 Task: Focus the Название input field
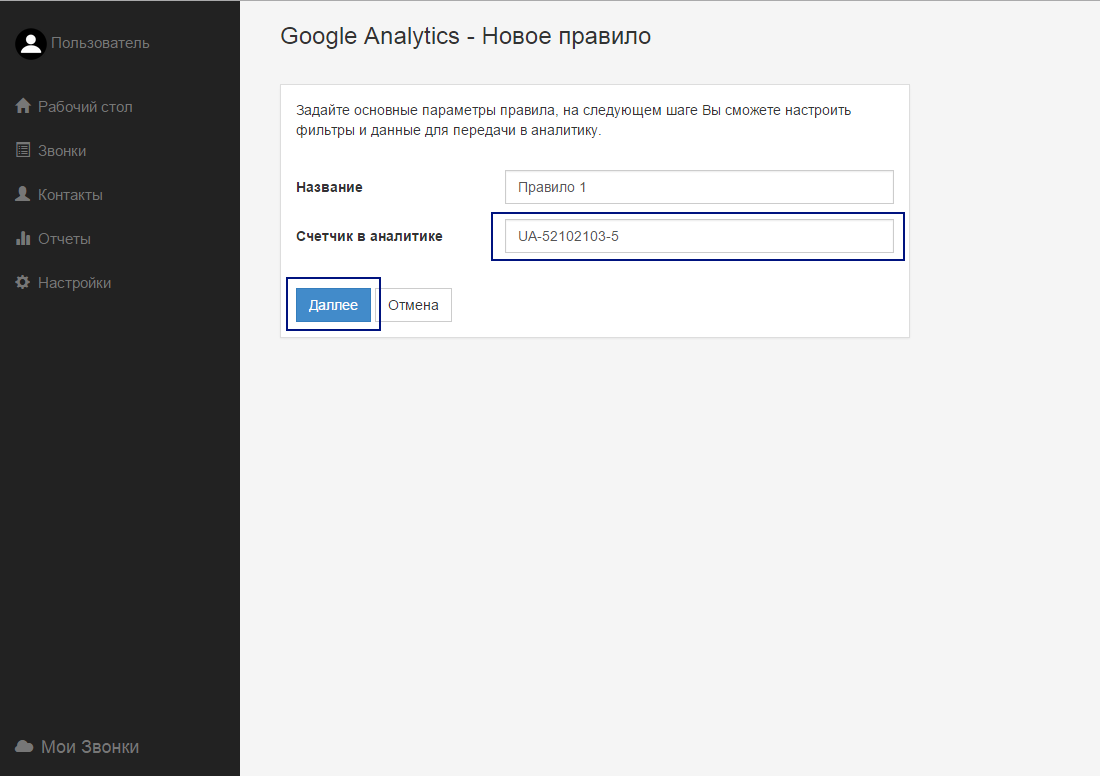(x=699, y=187)
